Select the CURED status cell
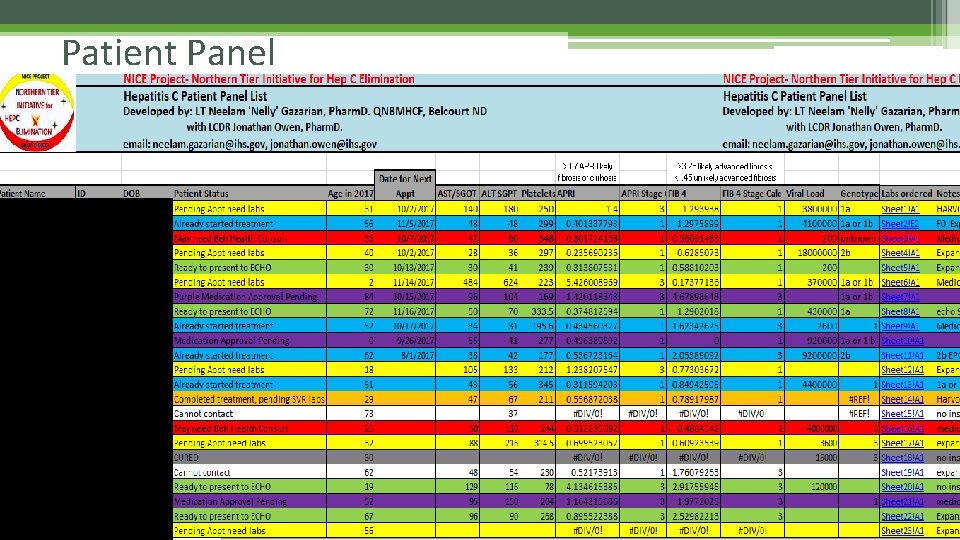The width and height of the screenshot is (960, 540). 249,457
